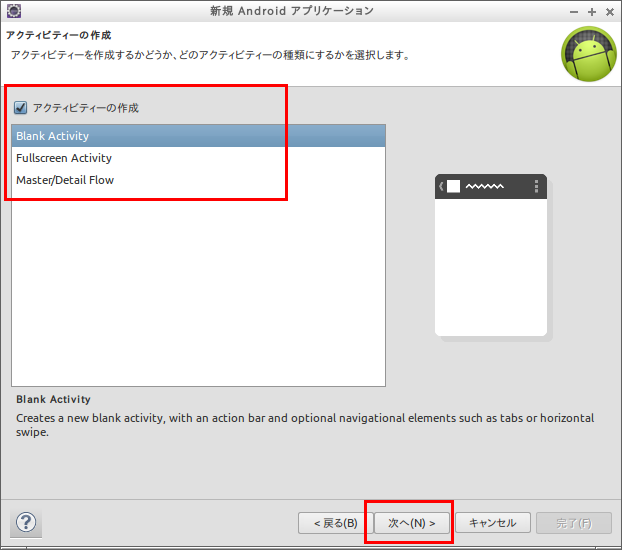Viewport: 622px width, 550px height.
Task: Minimize the 新規 Android アプリケーション window
Action: point(574,12)
